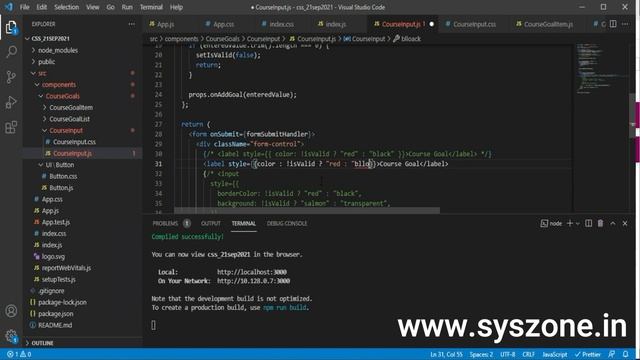
Task: Change indentation via Spaces: 2
Action: (481, 354)
